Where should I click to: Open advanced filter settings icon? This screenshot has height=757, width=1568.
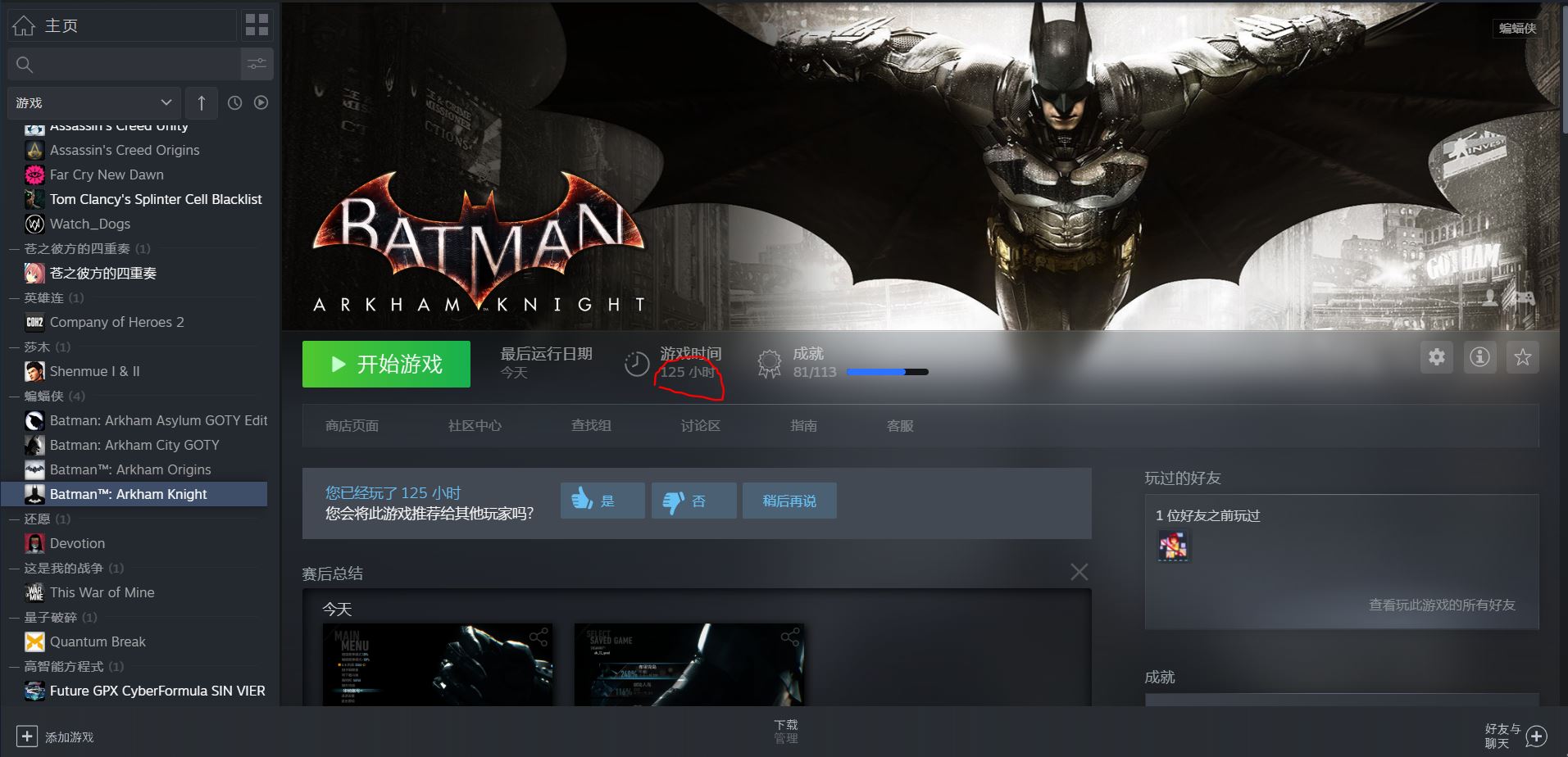257,64
